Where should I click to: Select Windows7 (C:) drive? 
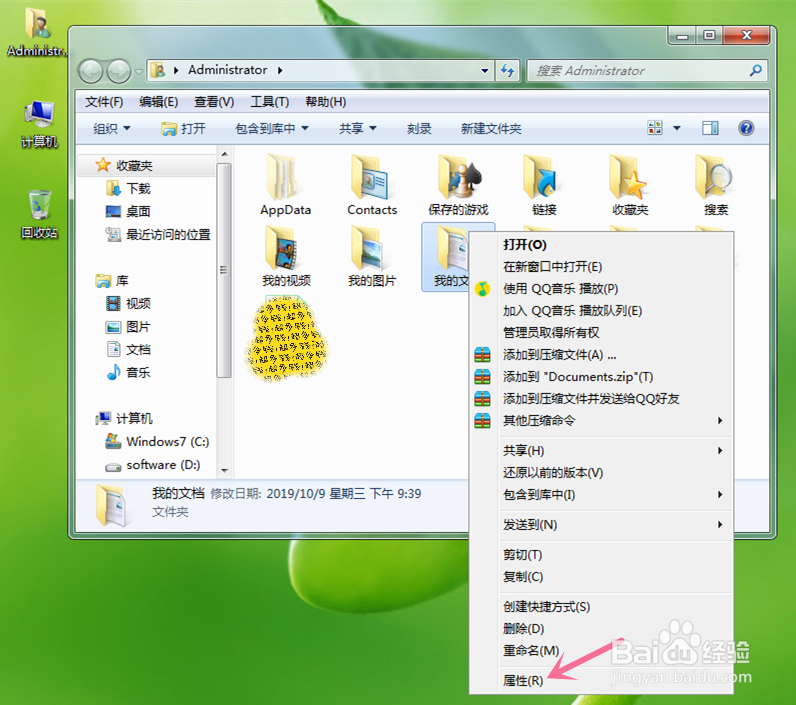[x=157, y=442]
